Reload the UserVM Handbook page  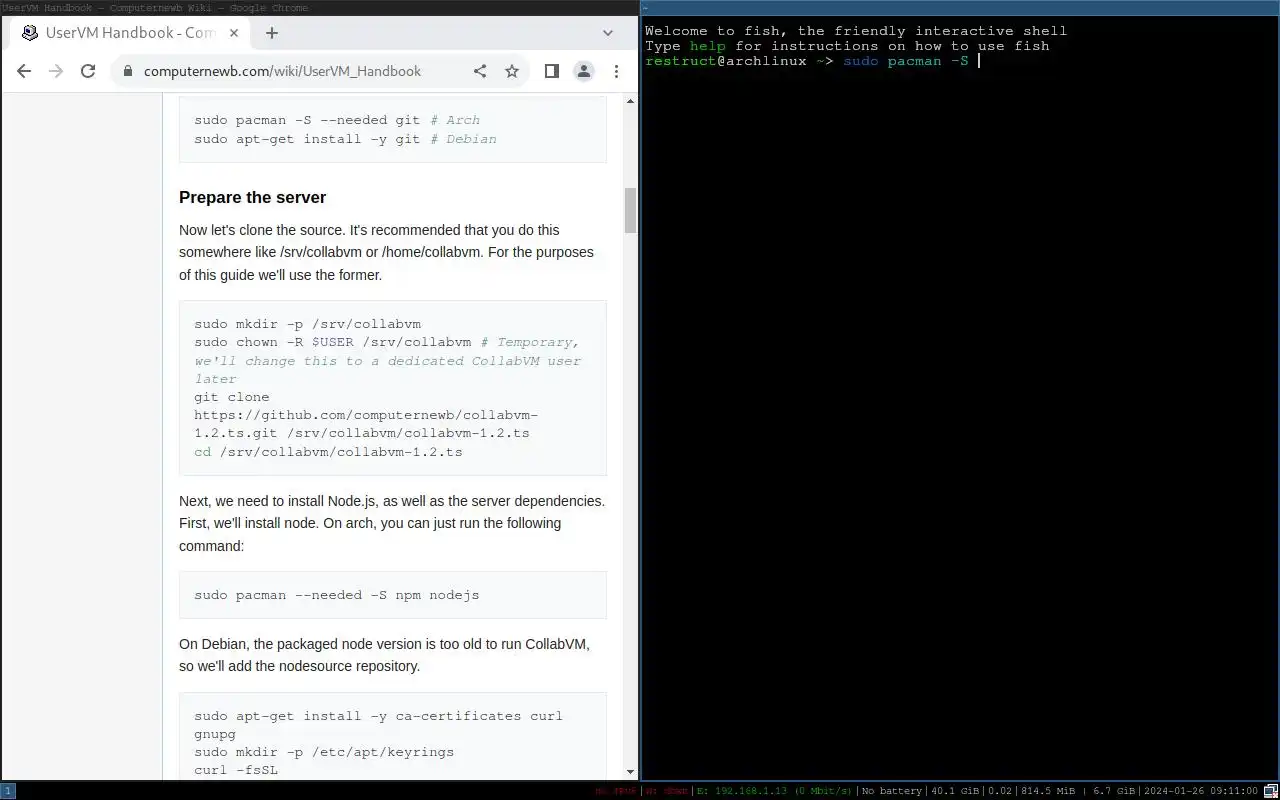[88, 71]
